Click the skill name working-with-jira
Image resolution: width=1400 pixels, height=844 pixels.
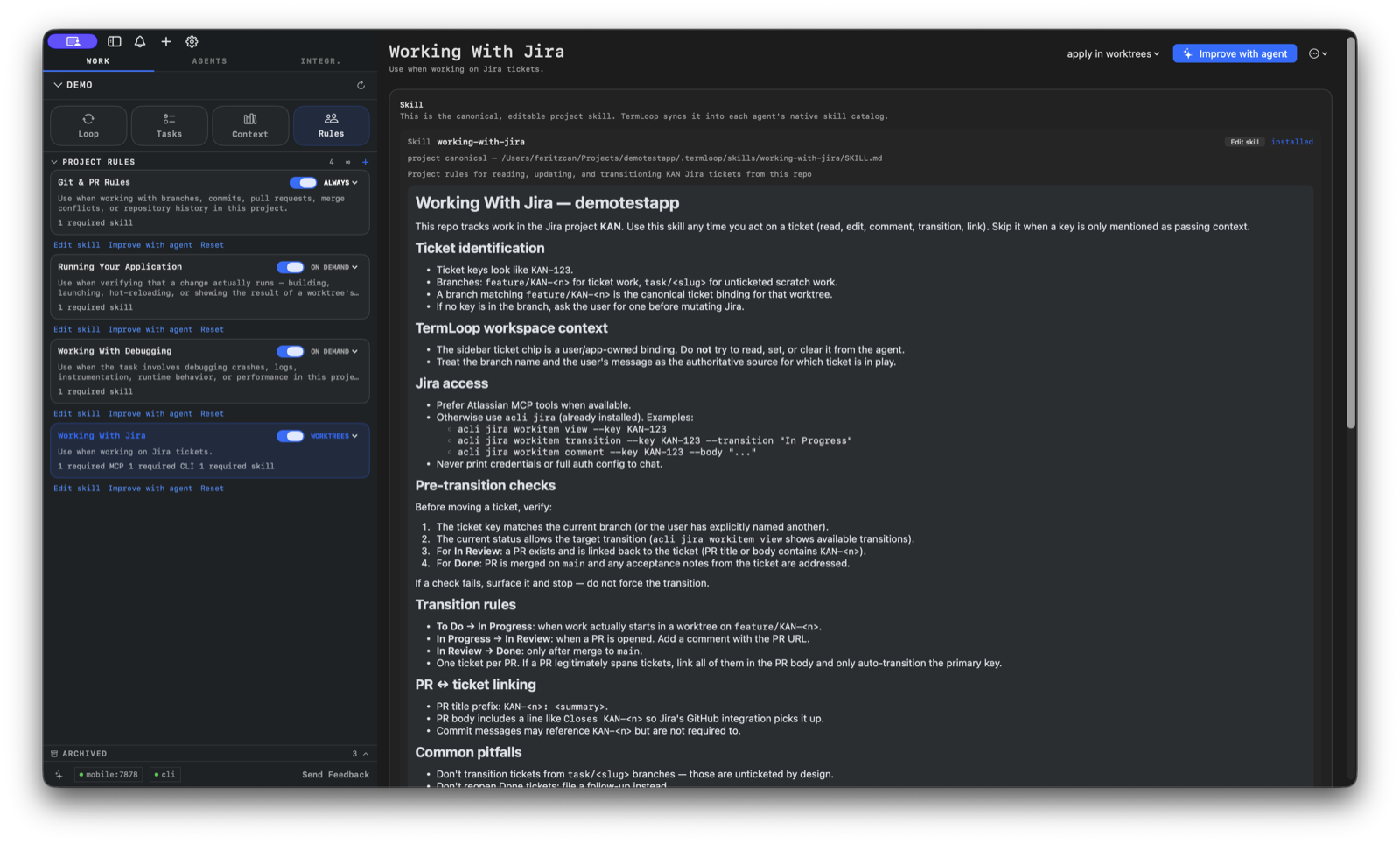click(x=480, y=142)
